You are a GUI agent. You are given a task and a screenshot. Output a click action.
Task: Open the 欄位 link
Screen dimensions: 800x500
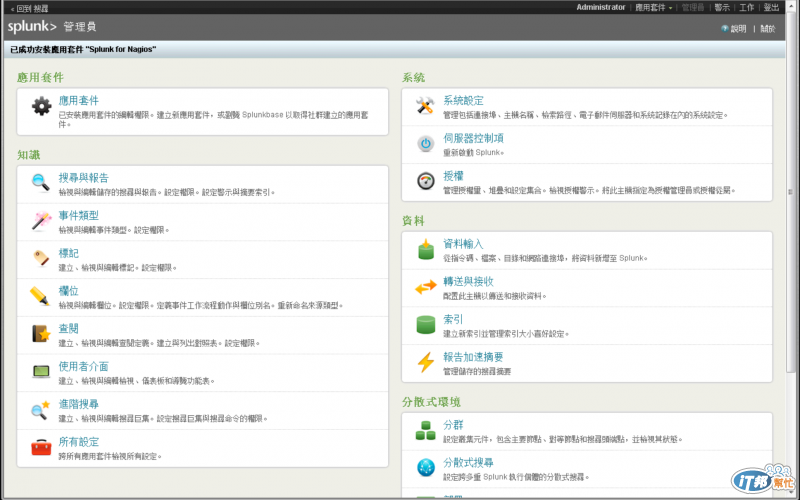coord(68,291)
